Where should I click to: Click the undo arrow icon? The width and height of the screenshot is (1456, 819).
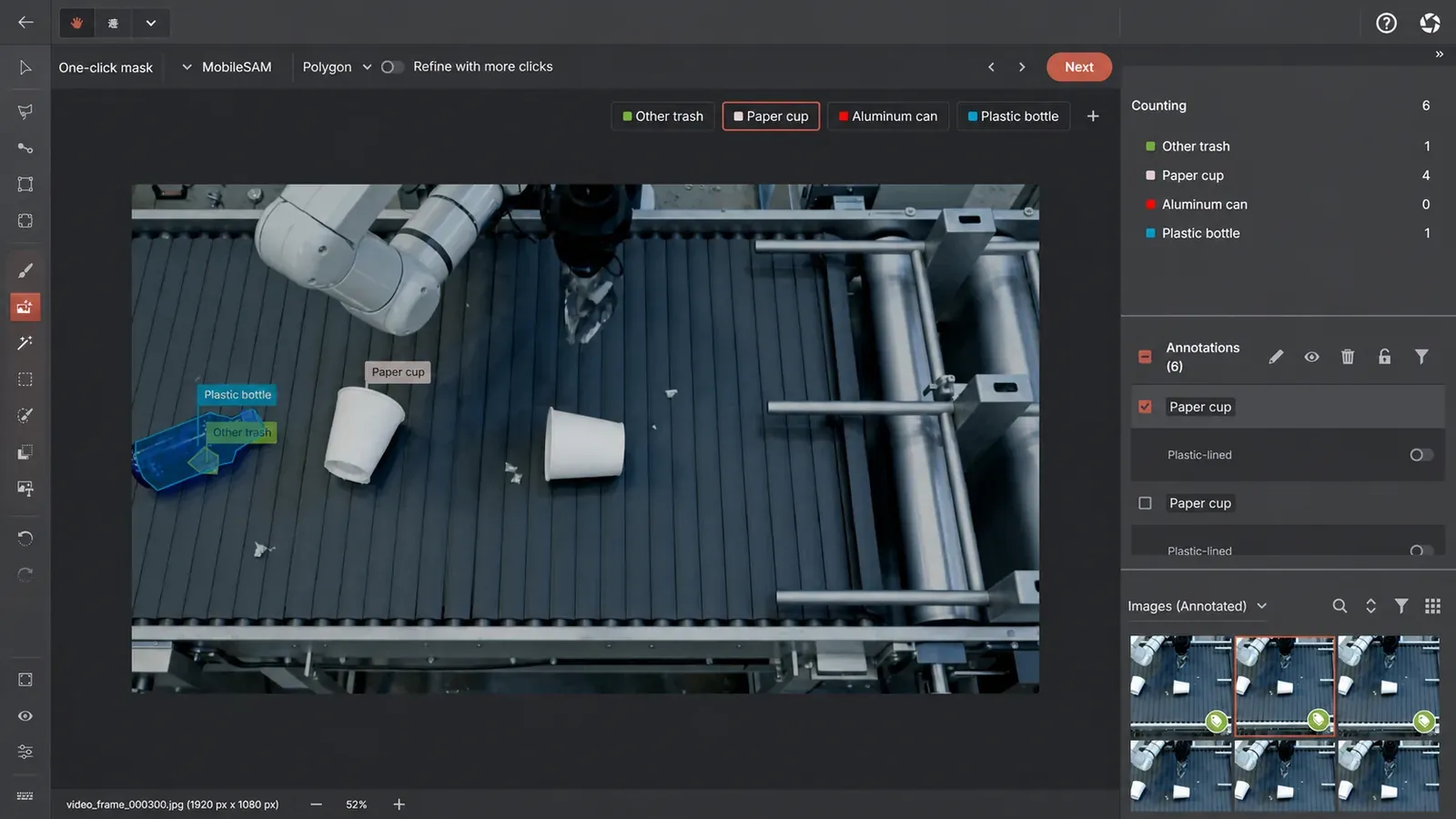(25, 538)
